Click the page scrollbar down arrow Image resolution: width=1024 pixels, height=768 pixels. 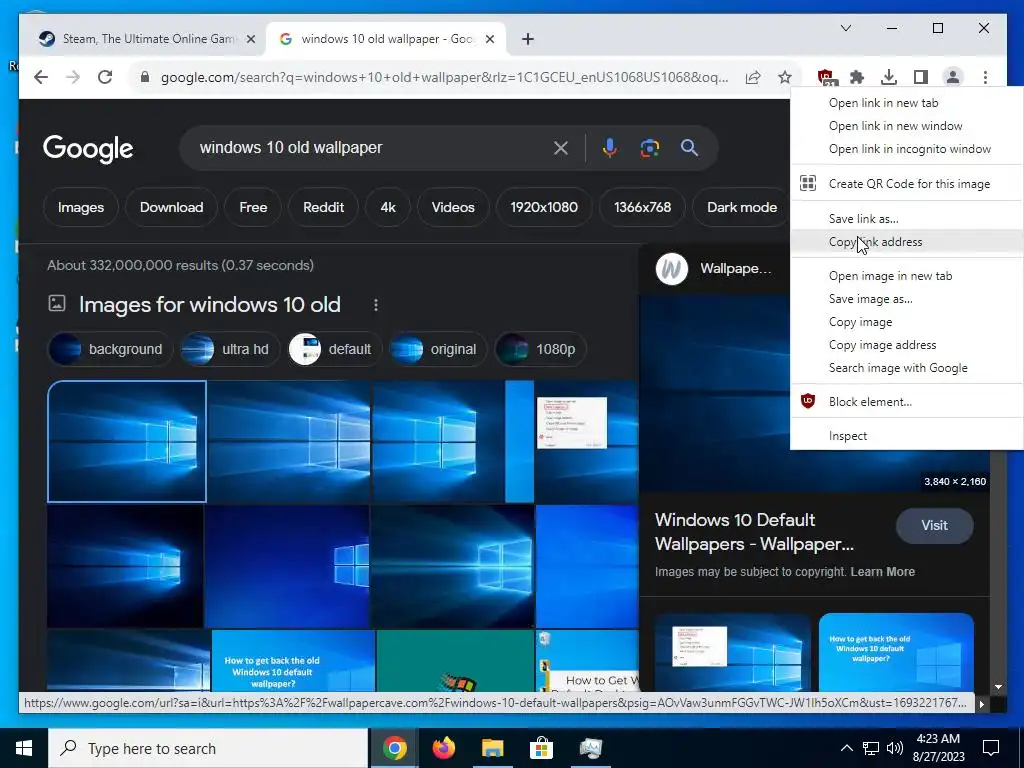(x=998, y=687)
